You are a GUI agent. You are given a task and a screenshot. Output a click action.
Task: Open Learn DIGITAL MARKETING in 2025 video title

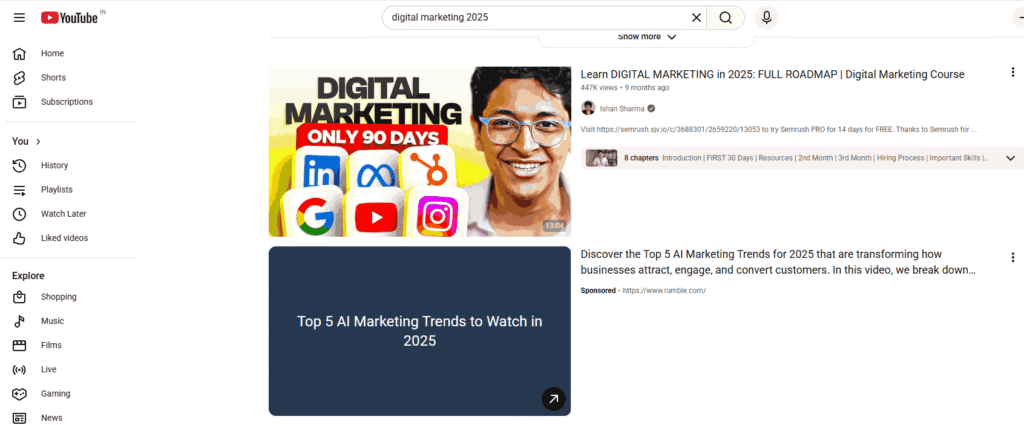(772, 74)
